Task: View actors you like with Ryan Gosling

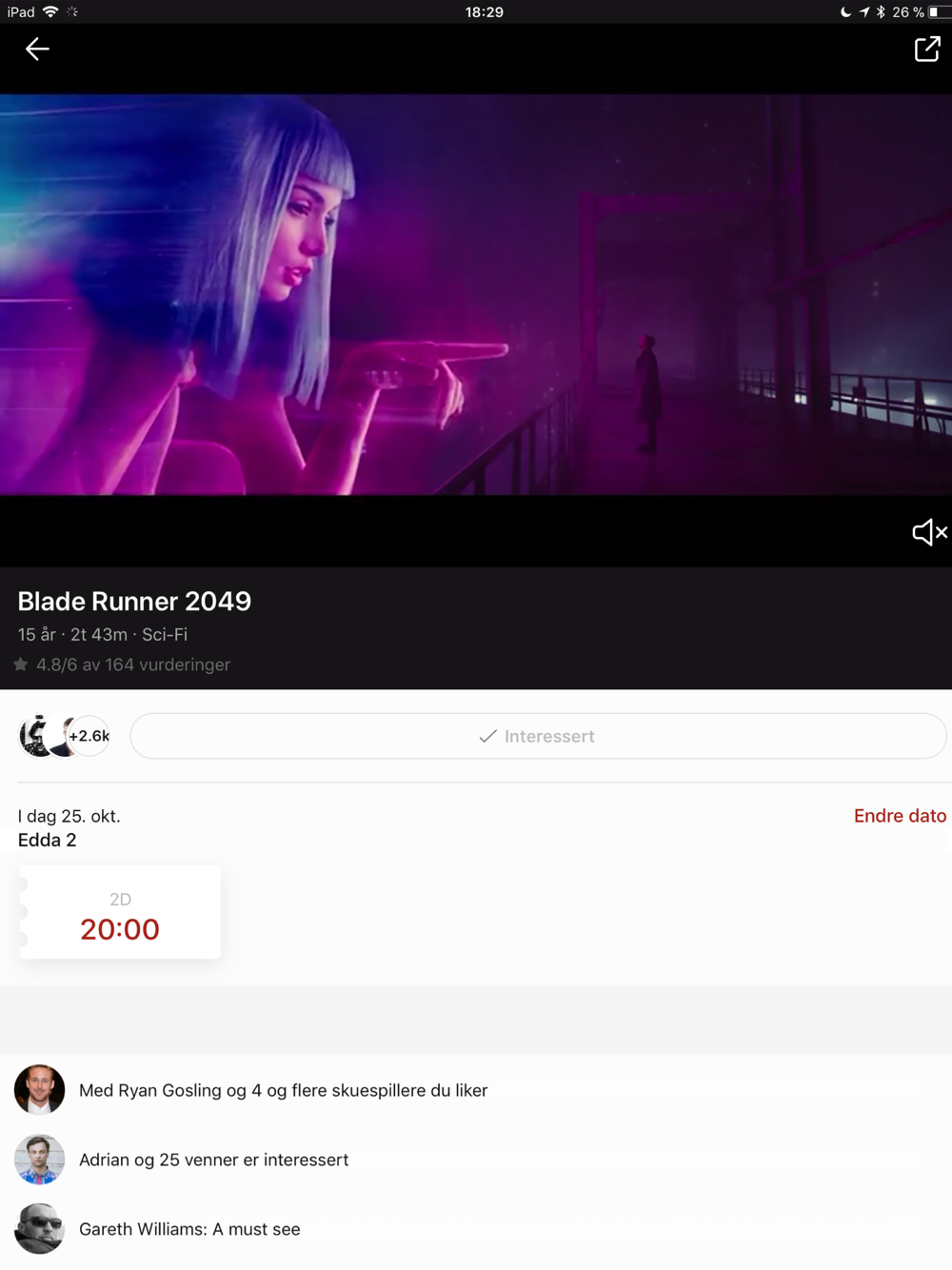Action: click(283, 1090)
